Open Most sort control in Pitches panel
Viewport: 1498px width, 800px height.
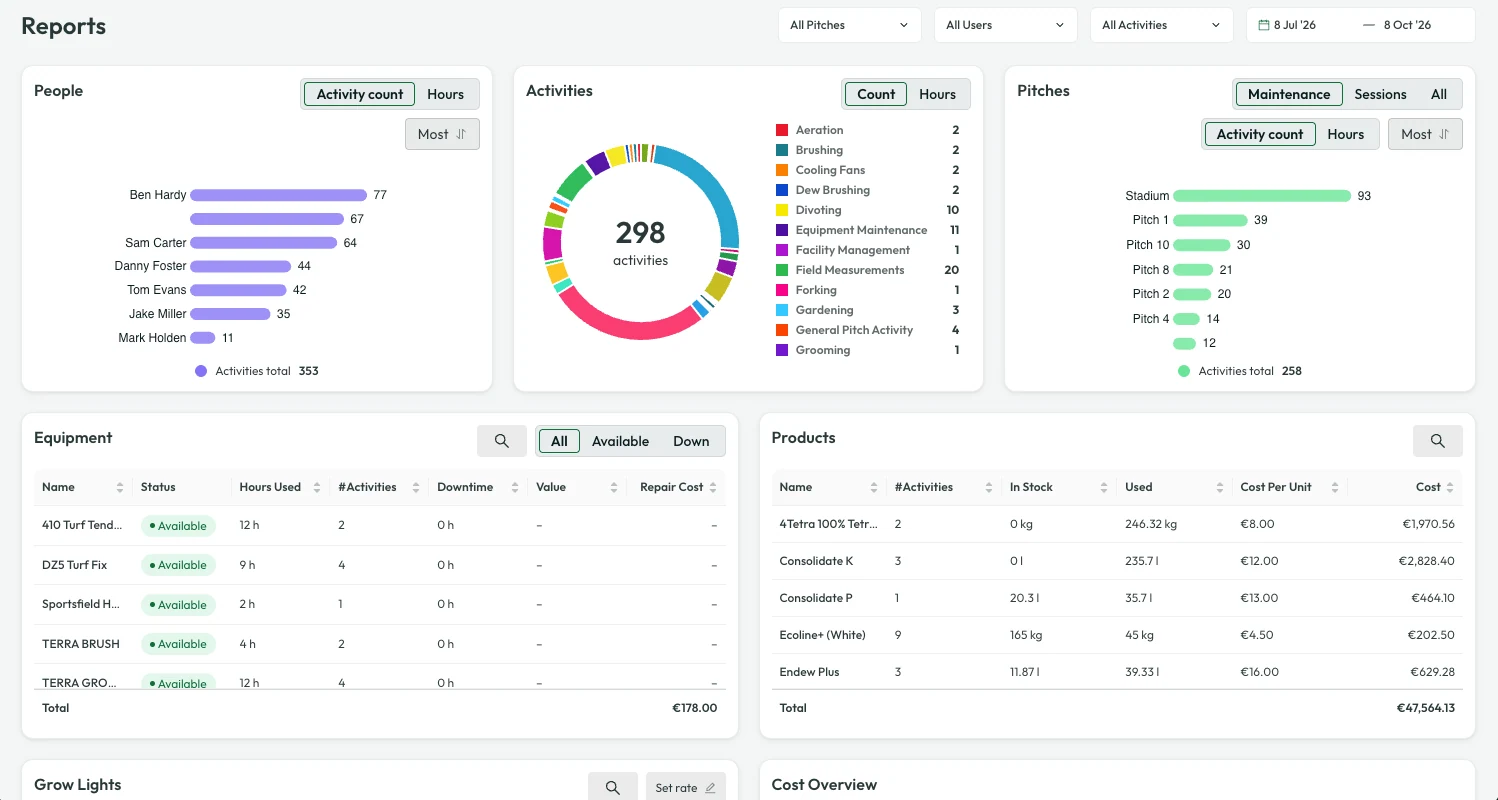(x=1425, y=134)
